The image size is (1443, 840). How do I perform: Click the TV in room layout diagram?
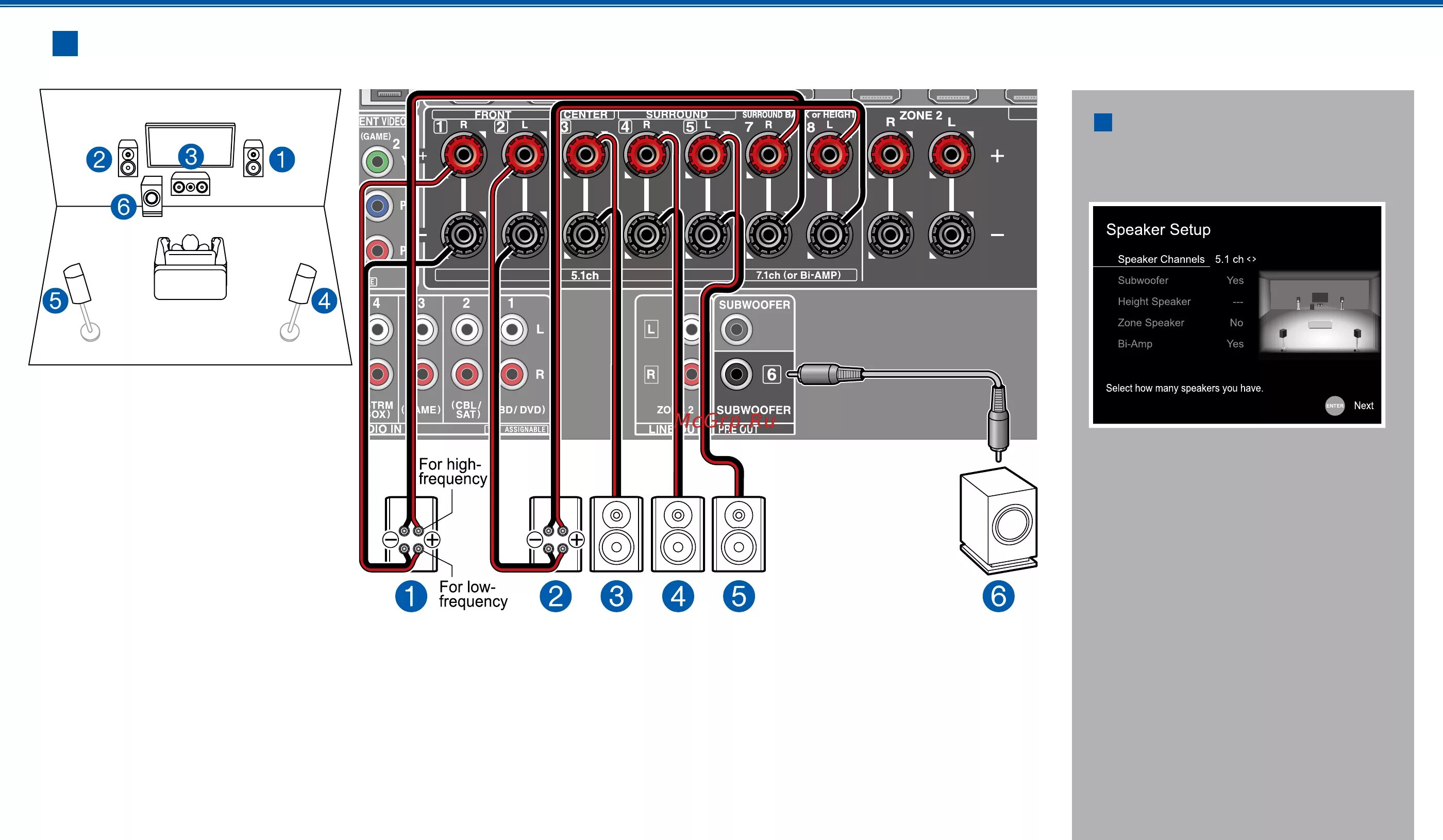click(x=190, y=145)
